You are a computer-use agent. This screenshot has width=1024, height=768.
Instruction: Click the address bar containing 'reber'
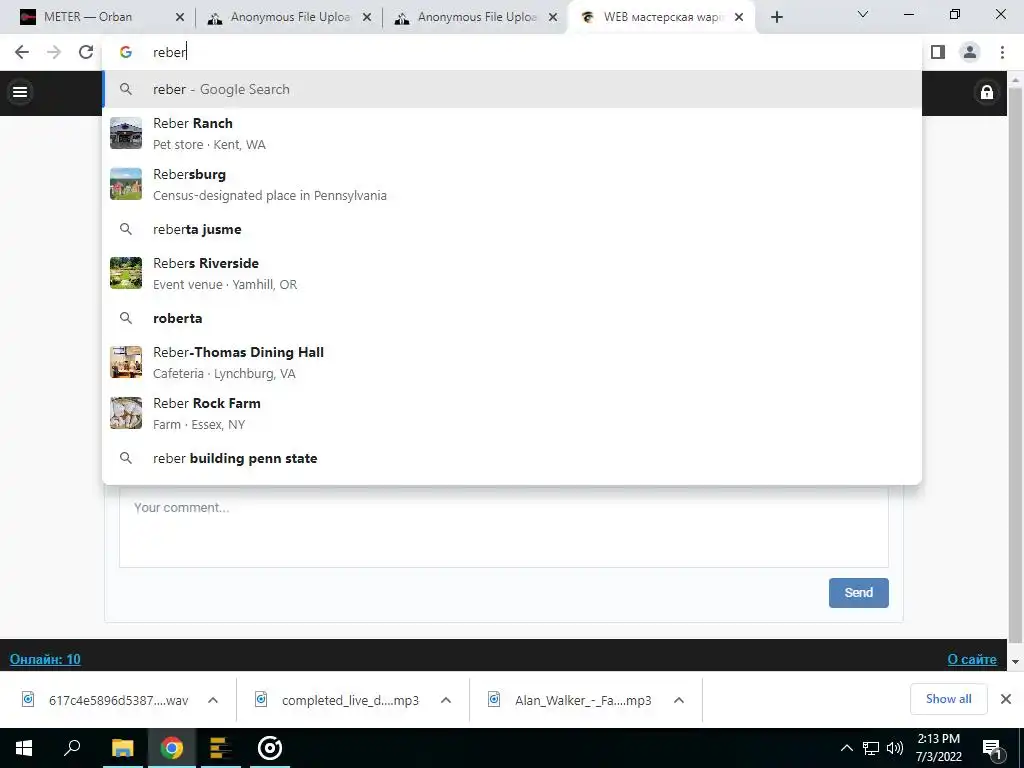(512, 52)
